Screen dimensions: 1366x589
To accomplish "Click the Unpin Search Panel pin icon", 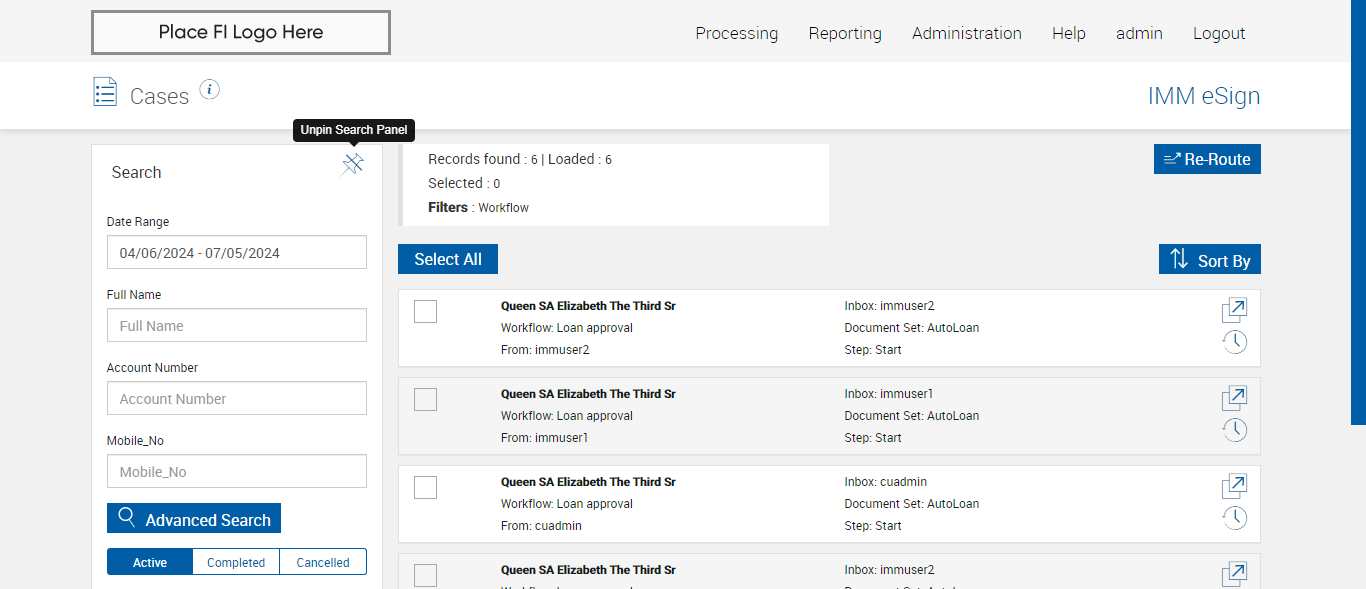I will pyautogui.click(x=353, y=164).
